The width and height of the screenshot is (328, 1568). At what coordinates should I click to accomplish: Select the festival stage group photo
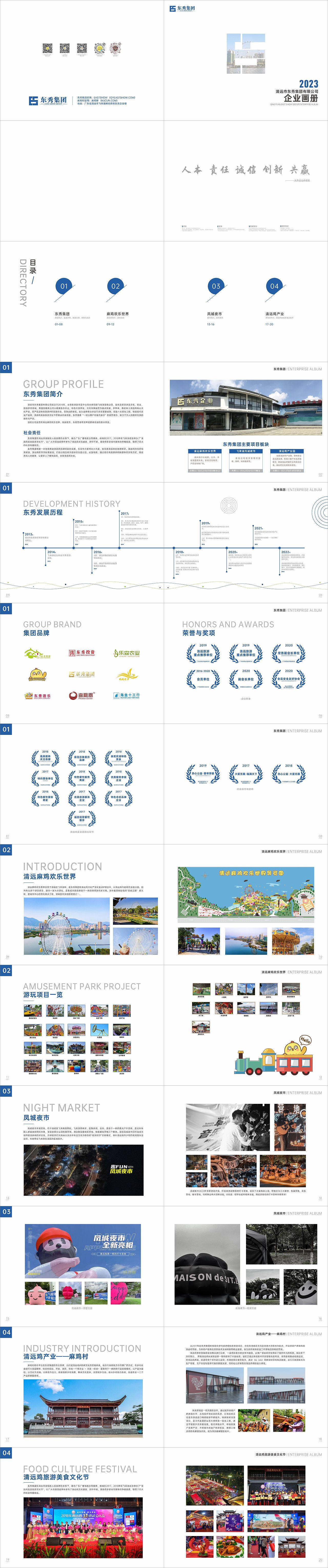(x=83, y=1527)
